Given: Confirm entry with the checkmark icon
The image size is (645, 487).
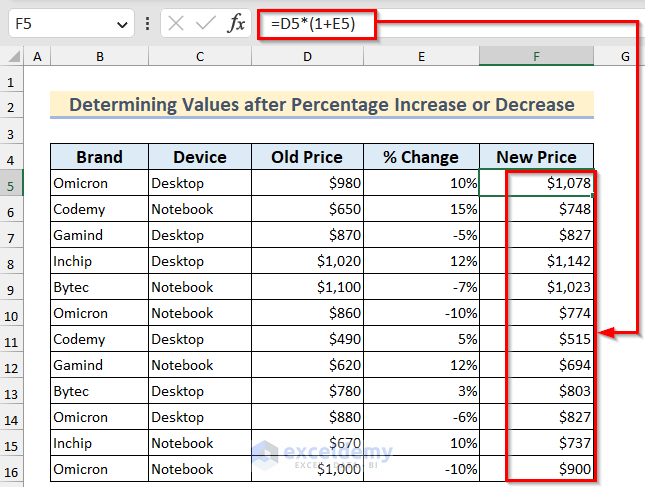Looking at the screenshot, I should coord(206,23).
